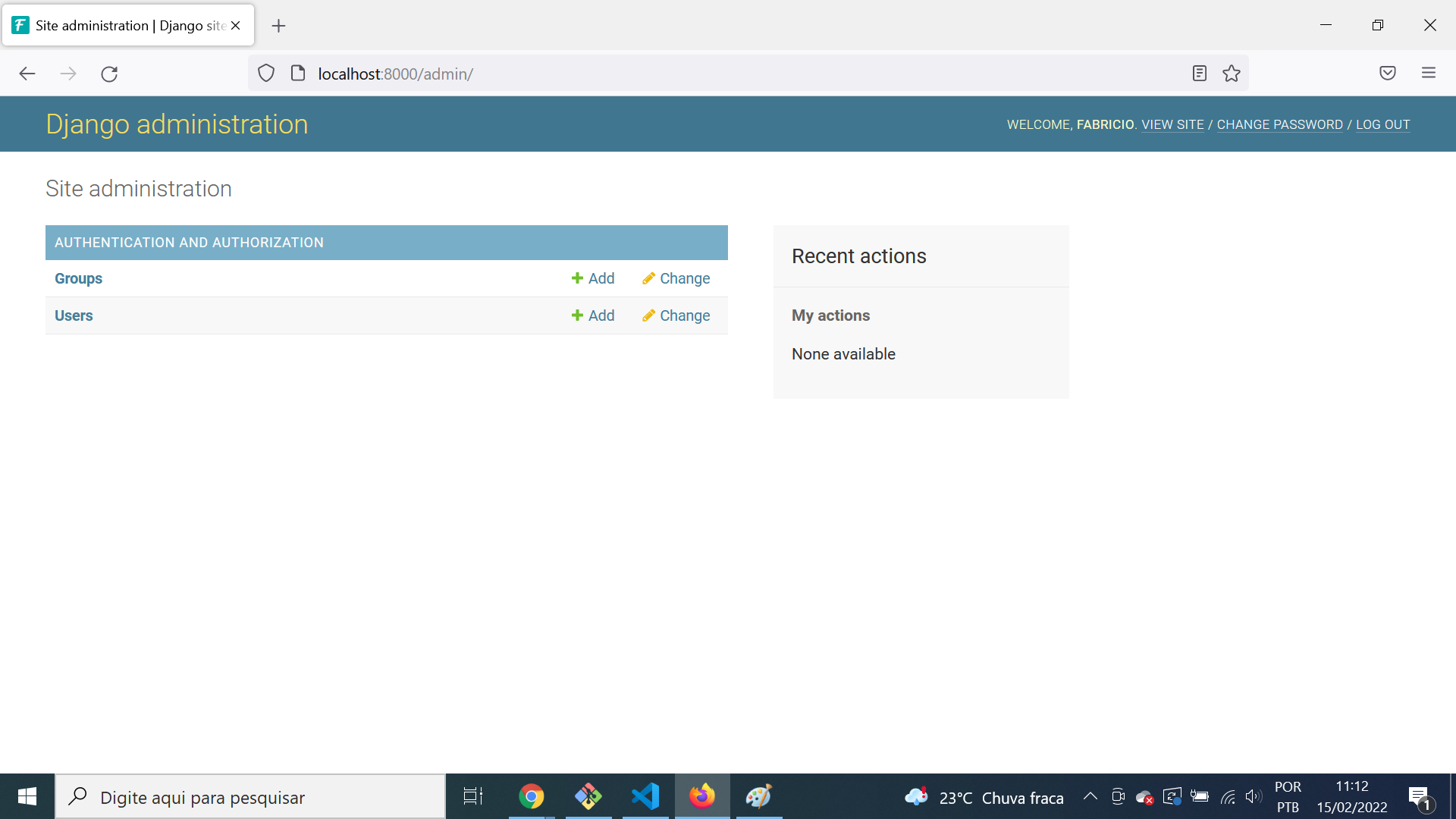Close the Site administration tab
The image size is (1456, 819).
pyautogui.click(x=236, y=26)
